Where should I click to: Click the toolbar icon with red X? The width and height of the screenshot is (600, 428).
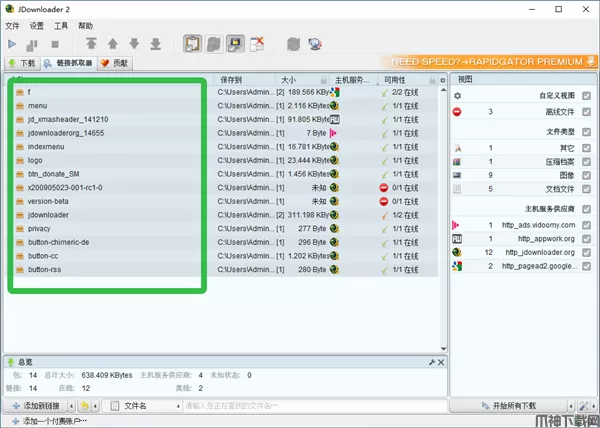pyautogui.click(x=257, y=44)
